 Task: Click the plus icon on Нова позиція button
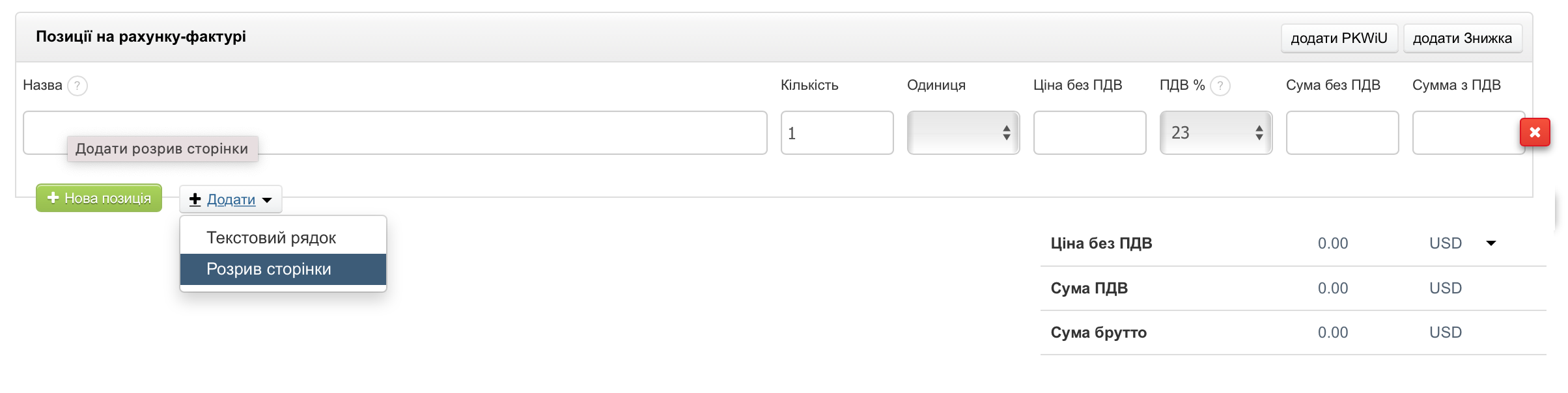[x=54, y=199]
